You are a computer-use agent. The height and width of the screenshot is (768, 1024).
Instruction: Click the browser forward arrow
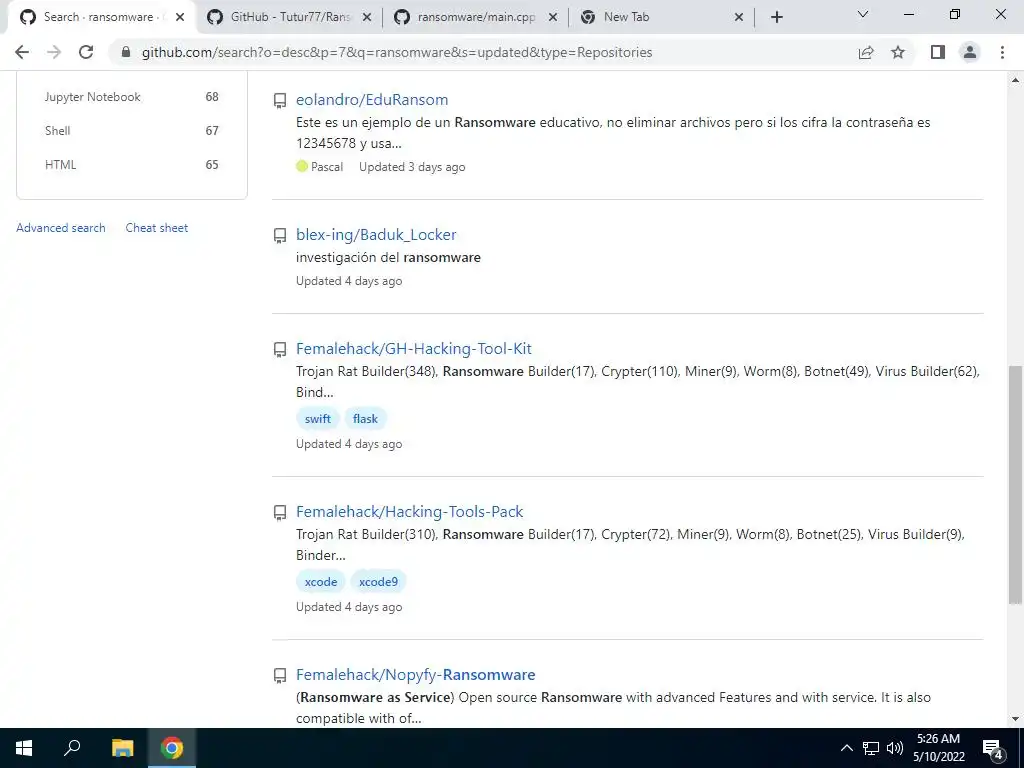pyautogui.click(x=54, y=52)
